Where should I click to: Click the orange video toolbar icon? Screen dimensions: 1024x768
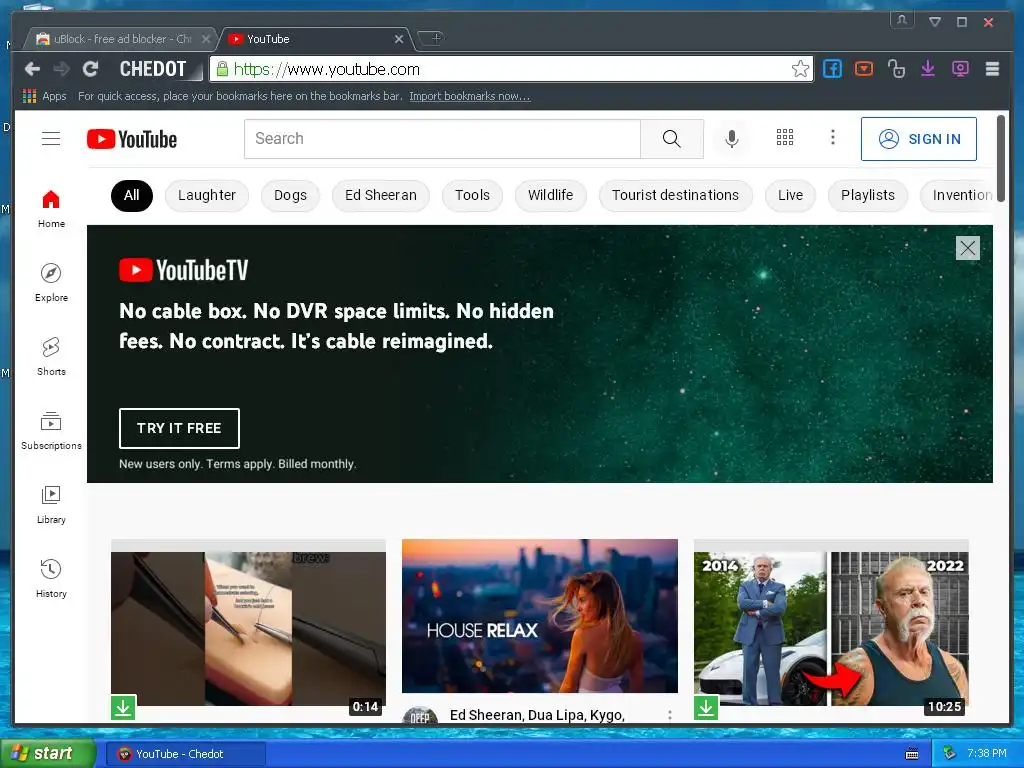[864, 69]
